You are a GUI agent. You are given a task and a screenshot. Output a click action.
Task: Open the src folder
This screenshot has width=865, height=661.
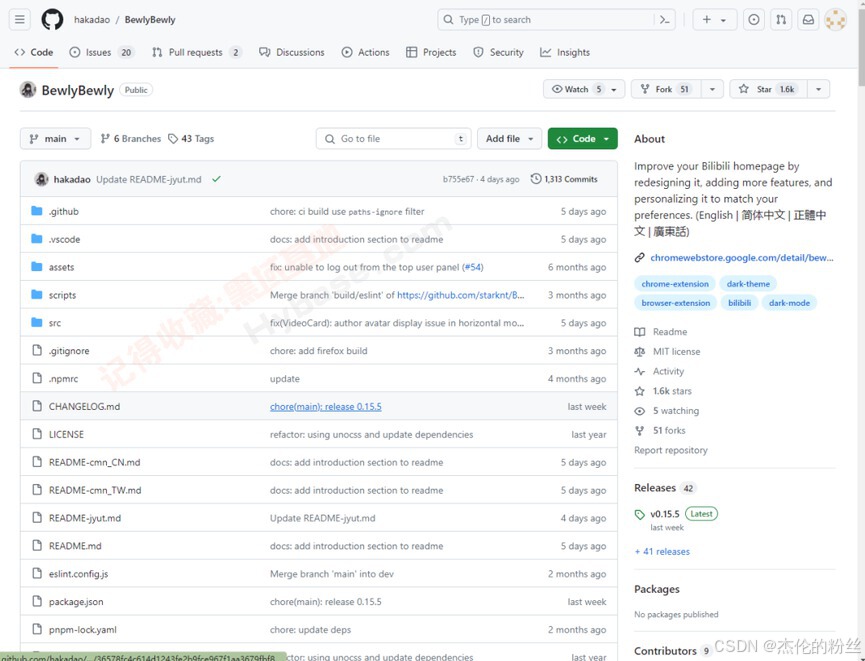[x=55, y=323]
